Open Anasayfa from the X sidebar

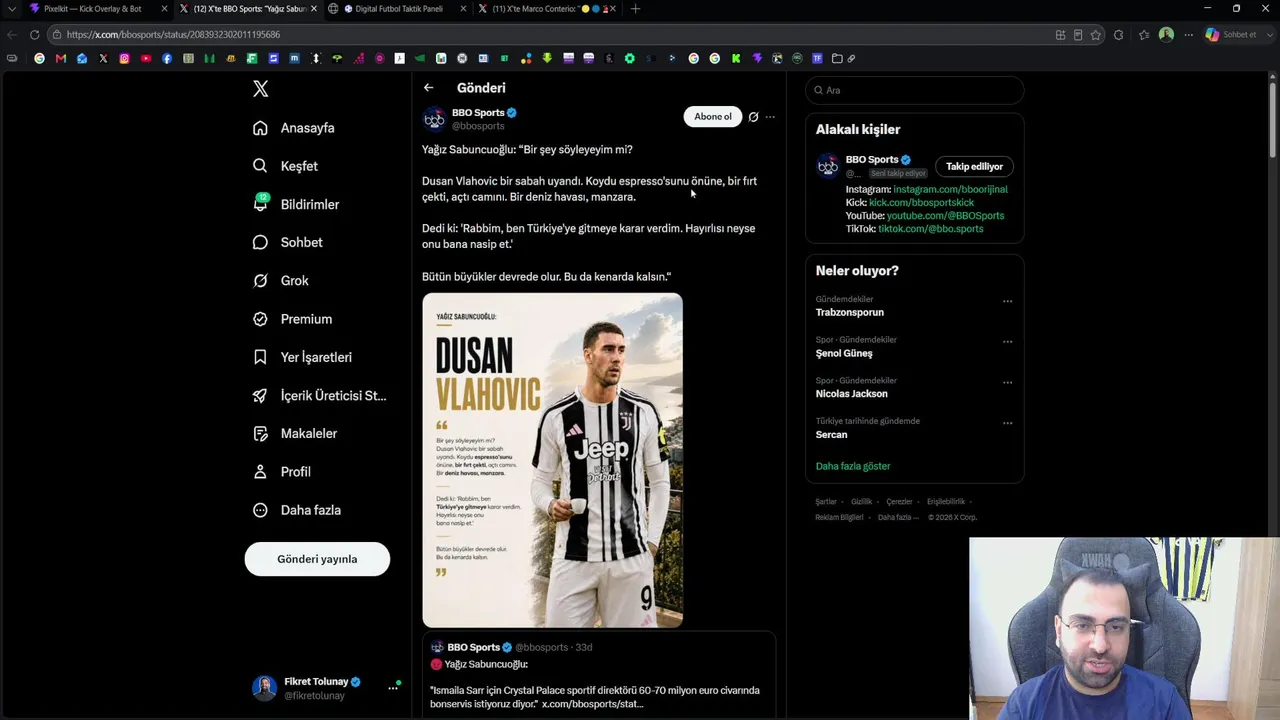tap(294, 128)
